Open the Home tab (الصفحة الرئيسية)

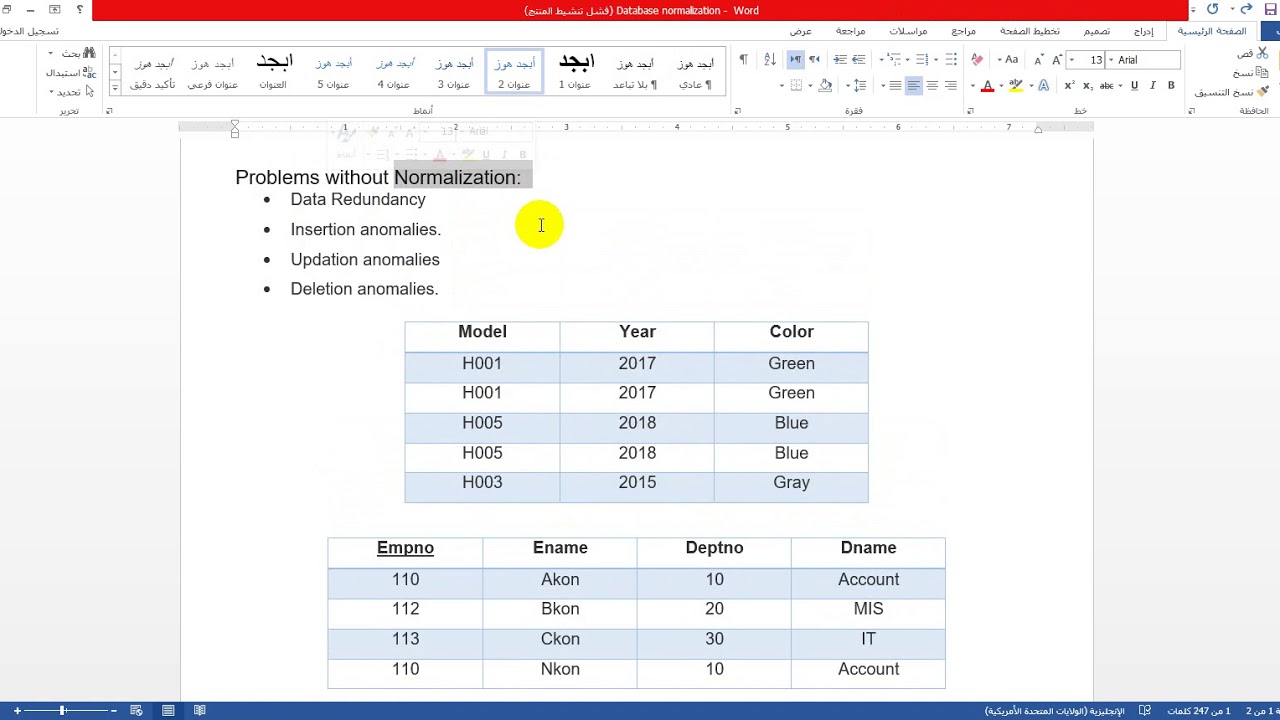(1212, 31)
